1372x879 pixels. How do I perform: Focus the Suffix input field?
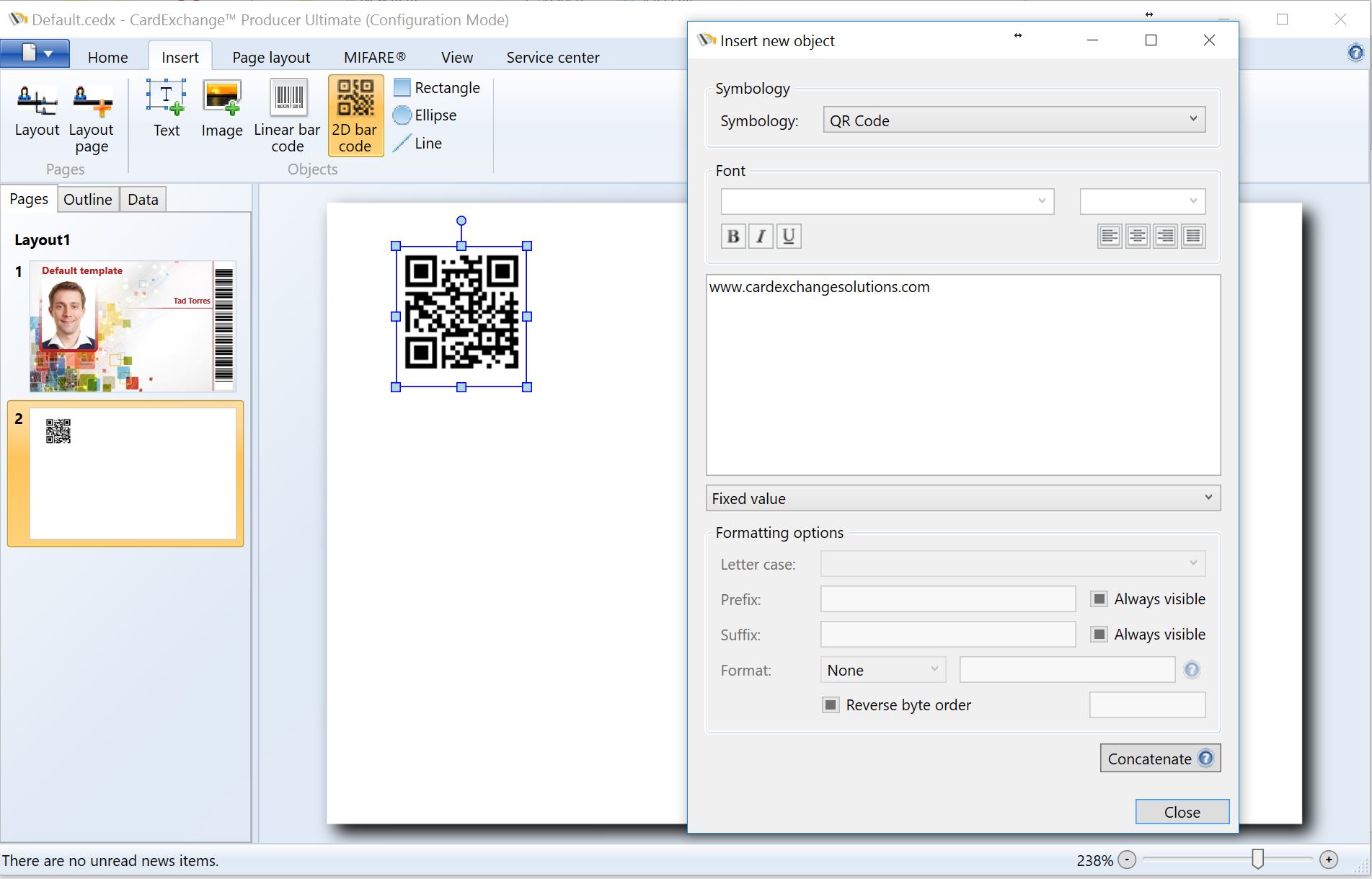(948, 635)
